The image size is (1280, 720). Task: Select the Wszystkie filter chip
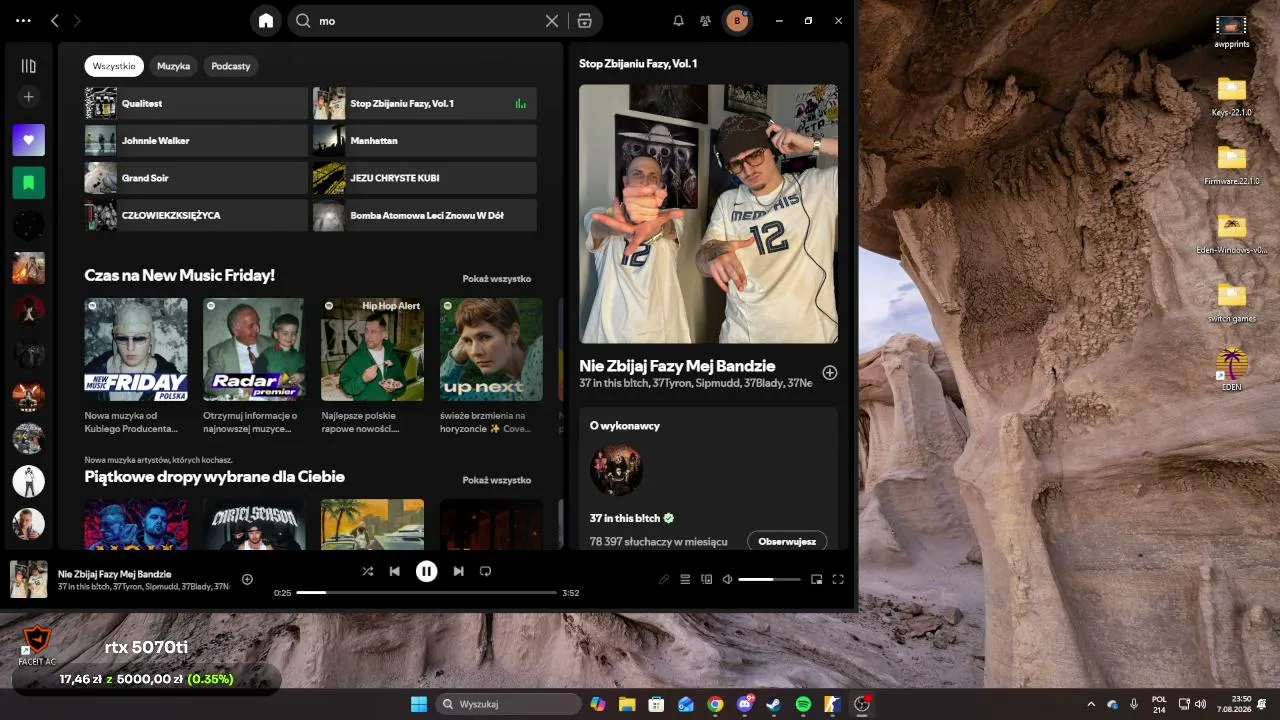(114, 66)
